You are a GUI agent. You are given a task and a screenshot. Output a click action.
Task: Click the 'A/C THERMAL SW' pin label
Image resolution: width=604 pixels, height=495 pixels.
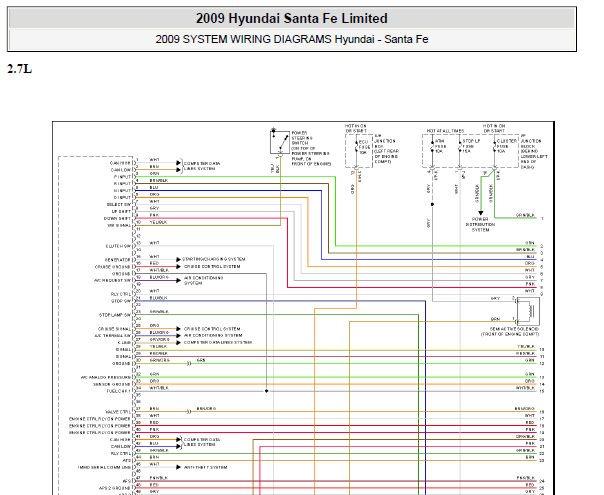[x=113, y=336]
